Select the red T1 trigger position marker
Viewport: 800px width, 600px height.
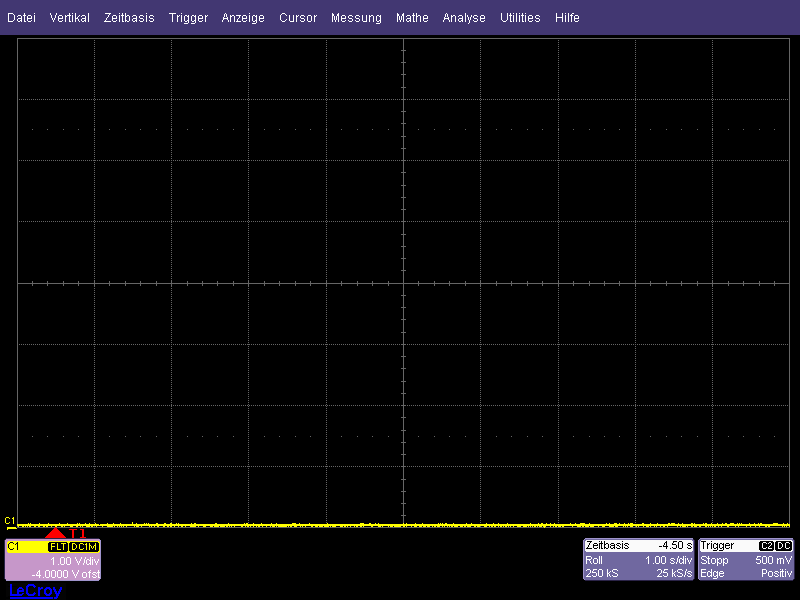(x=56, y=533)
